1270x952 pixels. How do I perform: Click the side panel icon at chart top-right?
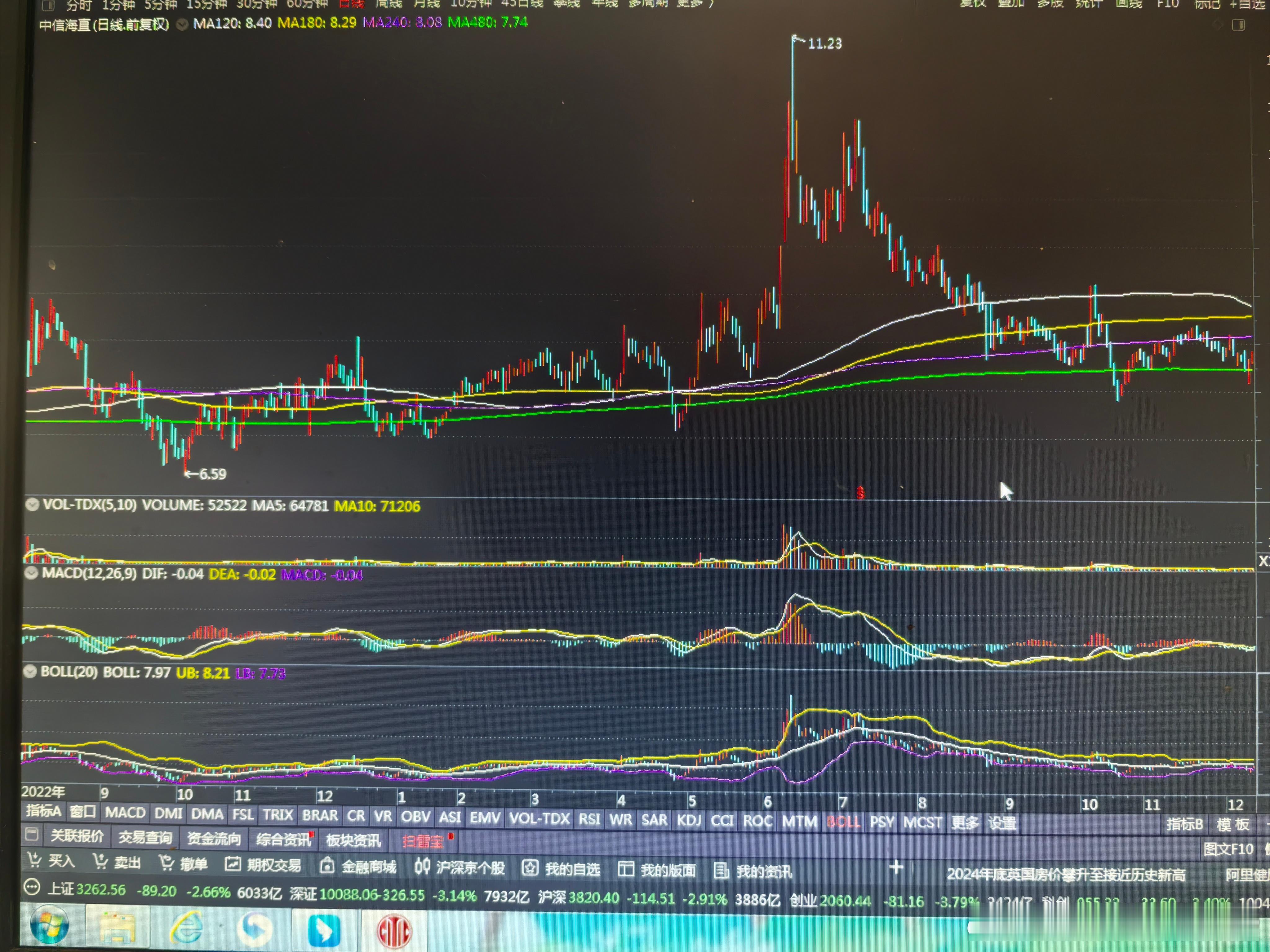click(x=1238, y=25)
